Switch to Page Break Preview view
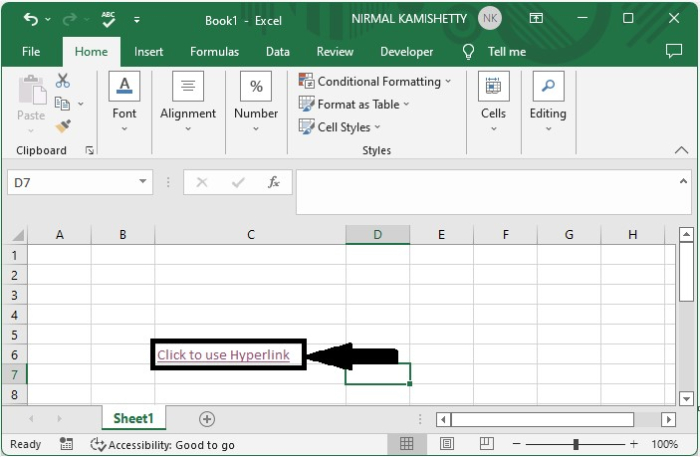Screen dimensions: 700x457 487,444
